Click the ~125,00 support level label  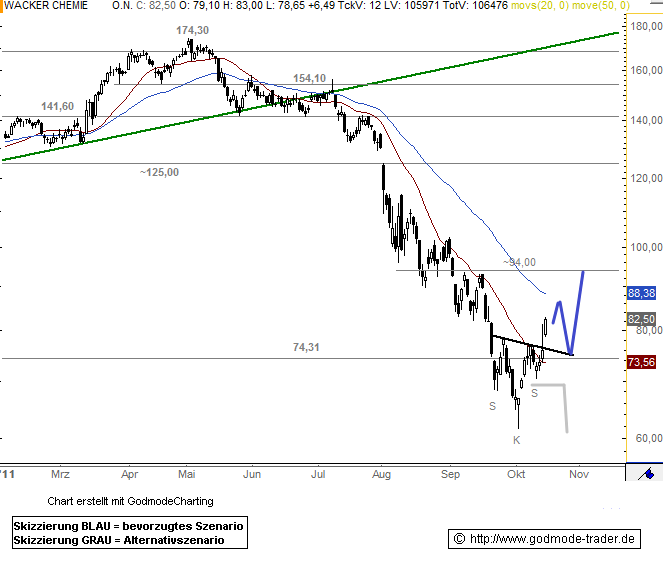click(x=159, y=172)
